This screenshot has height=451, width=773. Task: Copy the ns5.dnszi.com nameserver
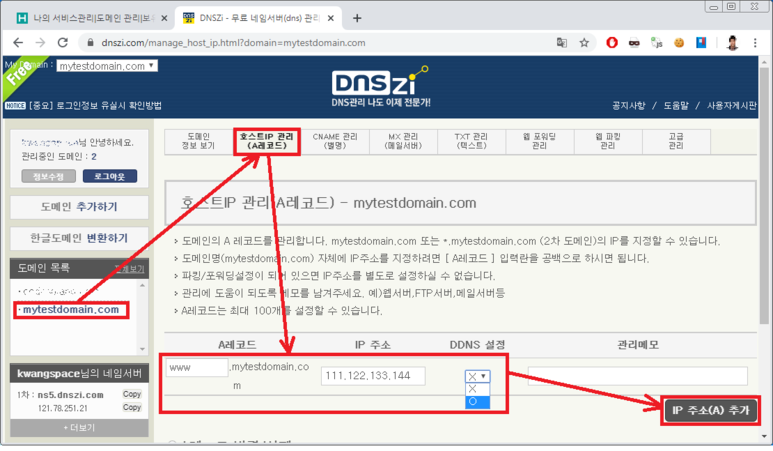(132, 394)
